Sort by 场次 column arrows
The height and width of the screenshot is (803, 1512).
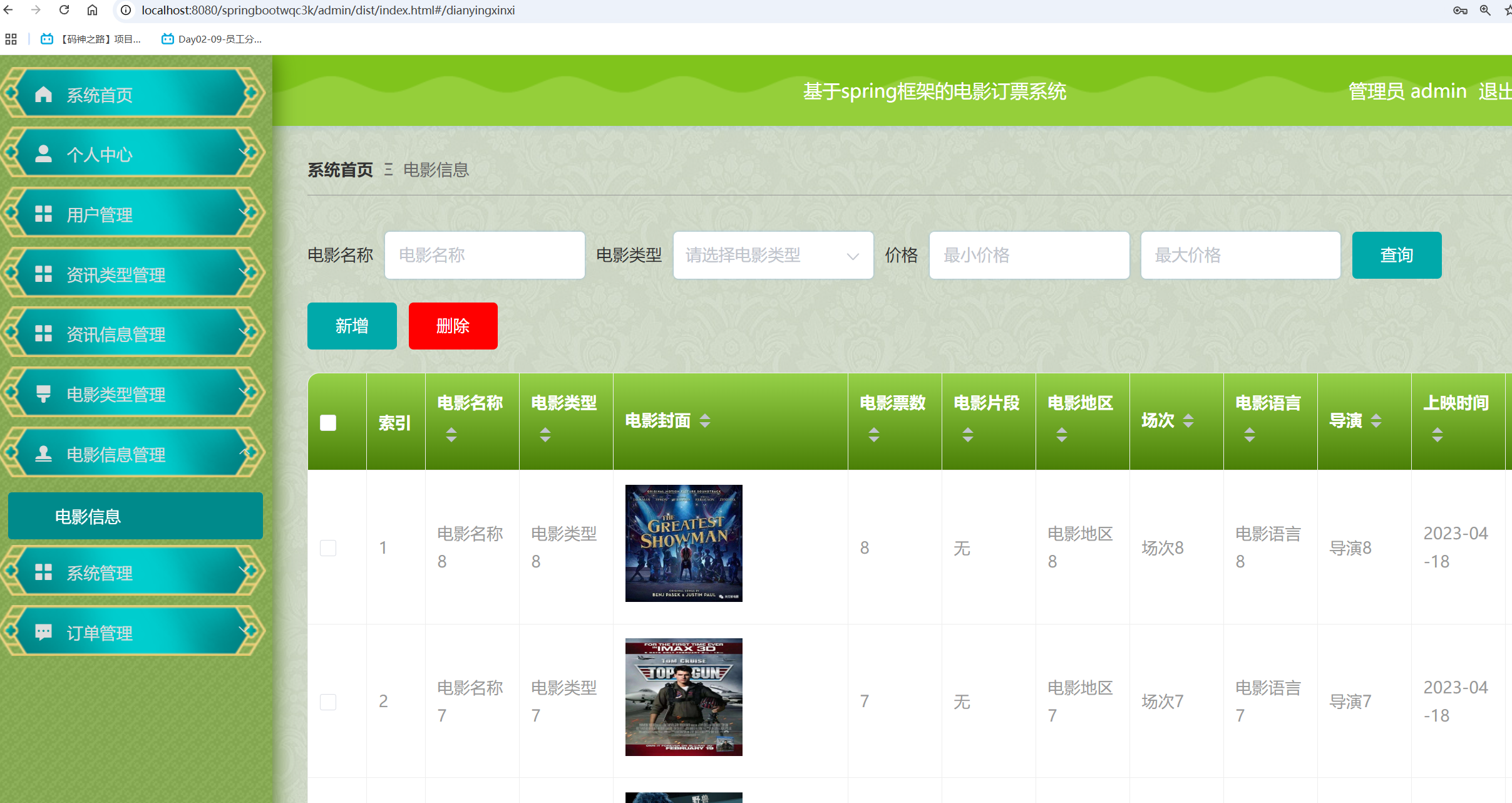click(1188, 420)
